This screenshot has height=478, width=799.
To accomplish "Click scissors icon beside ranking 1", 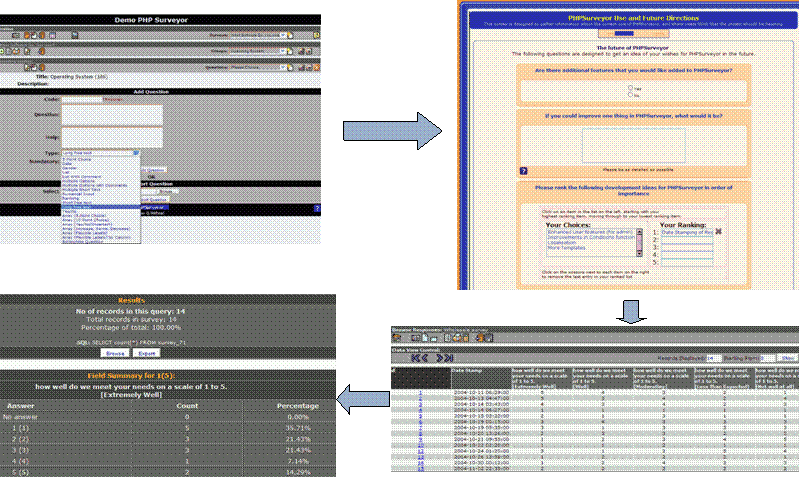I will (717, 231).
